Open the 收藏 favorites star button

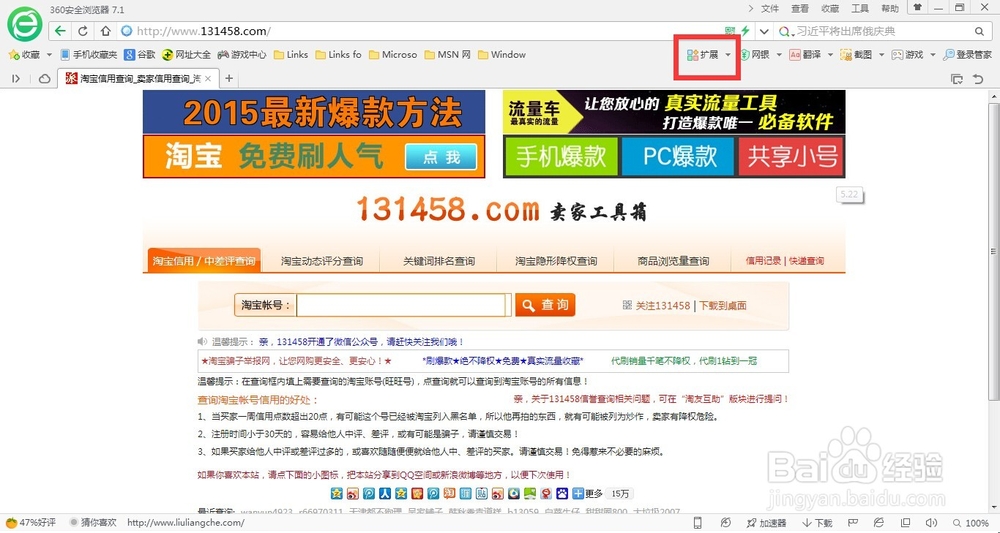click(x=24, y=55)
